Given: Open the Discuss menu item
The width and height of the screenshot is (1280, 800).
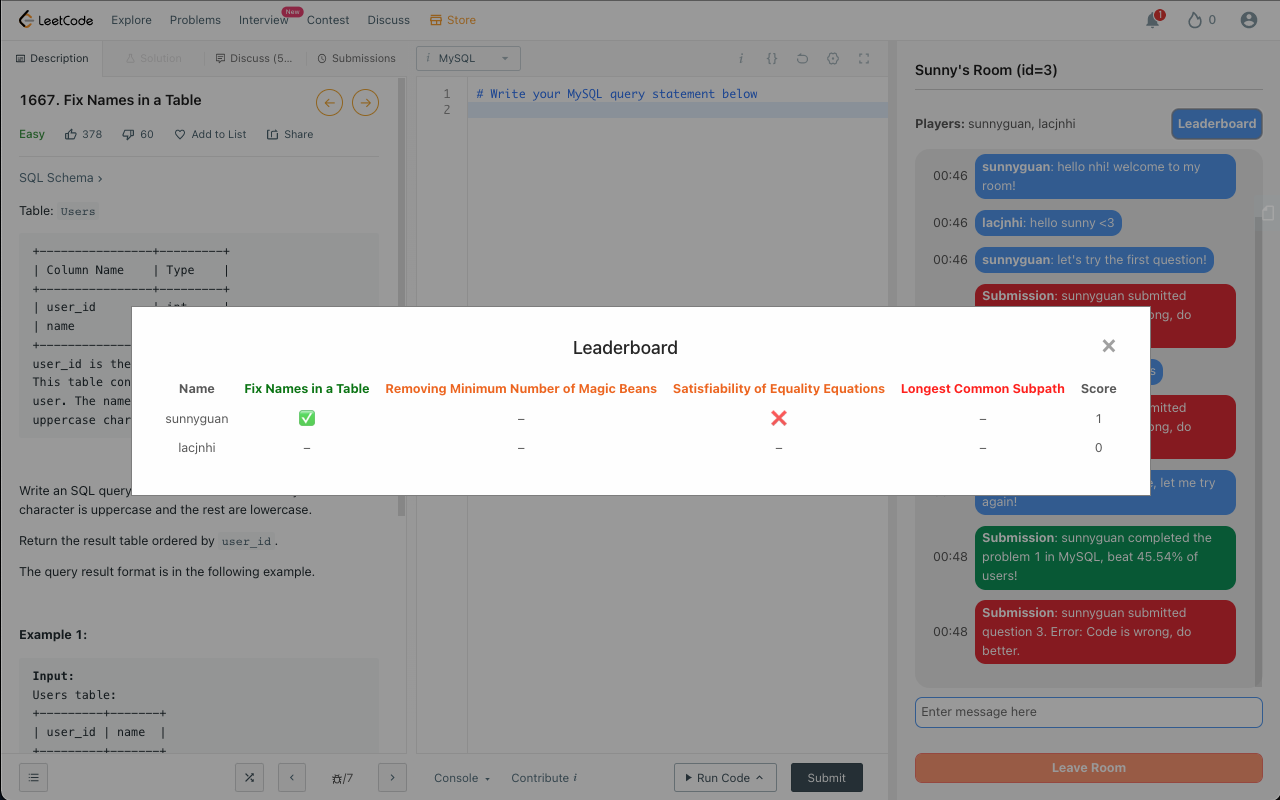Looking at the screenshot, I should pos(389,20).
